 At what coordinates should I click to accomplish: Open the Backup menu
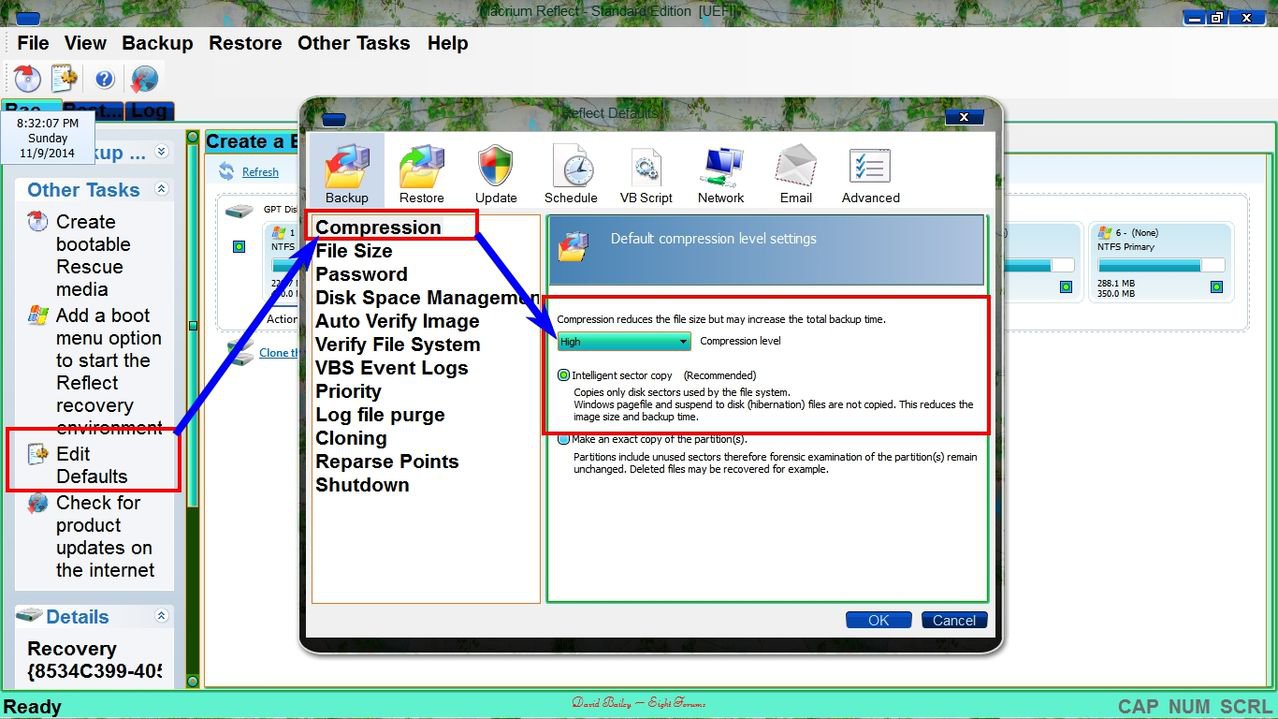[x=158, y=43]
